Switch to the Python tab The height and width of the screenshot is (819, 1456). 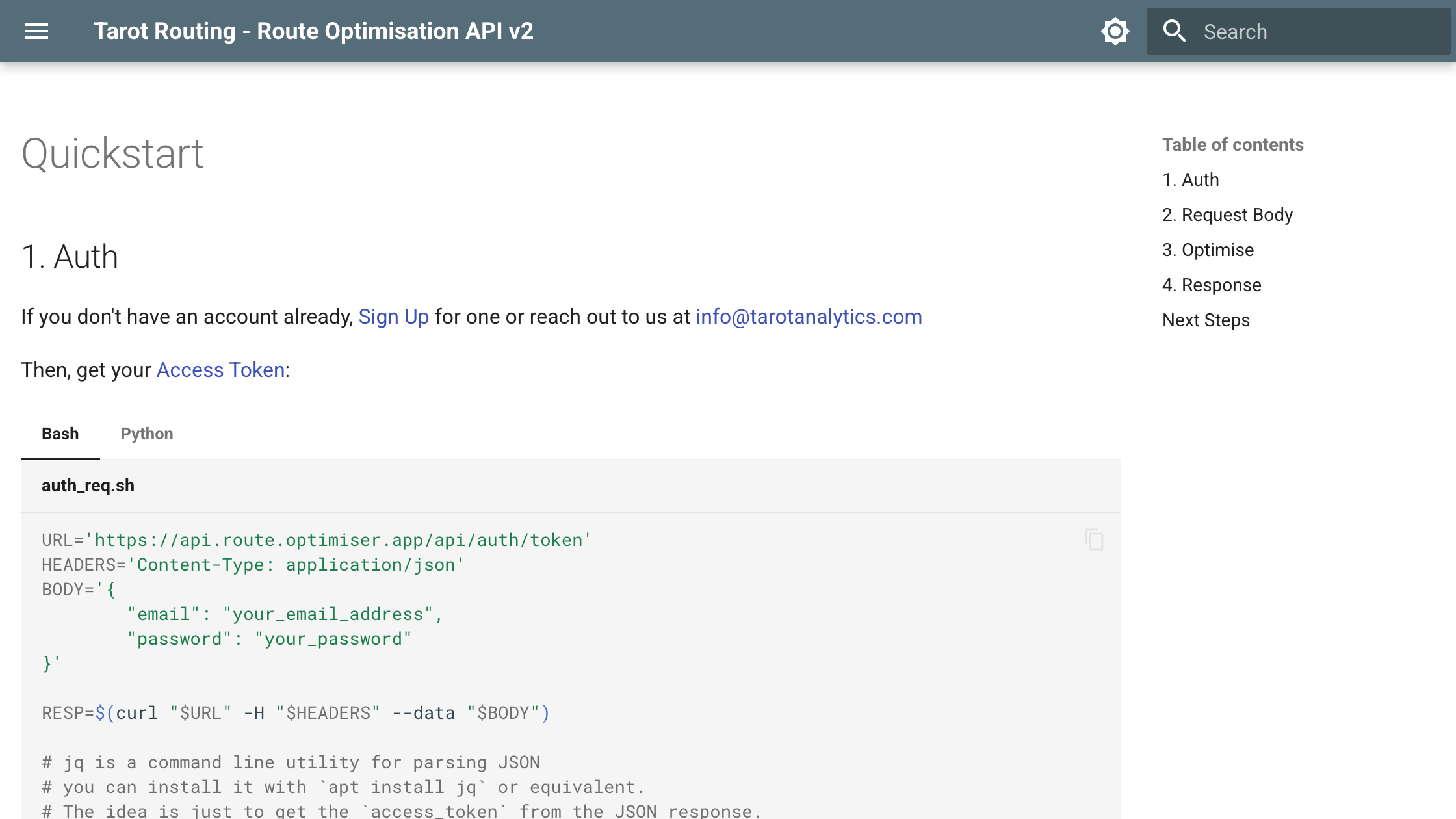(x=147, y=434)
